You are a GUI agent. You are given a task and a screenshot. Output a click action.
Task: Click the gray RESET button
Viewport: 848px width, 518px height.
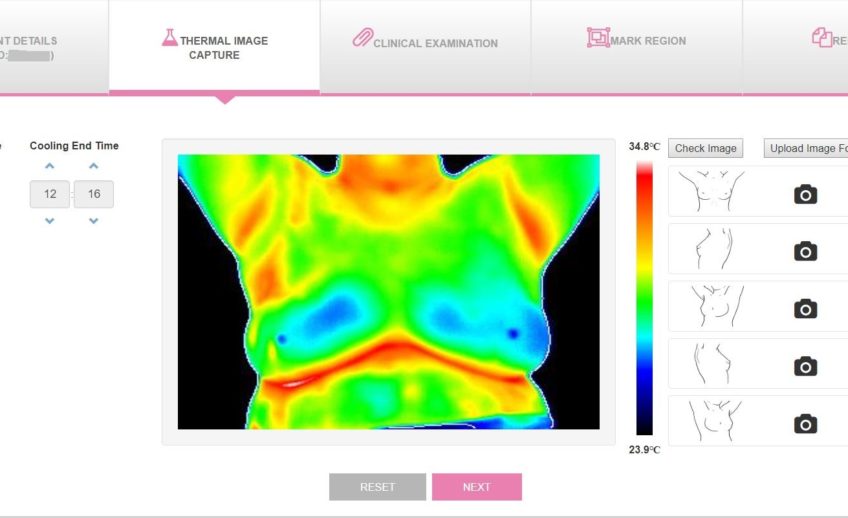click(x=377, y=487)
